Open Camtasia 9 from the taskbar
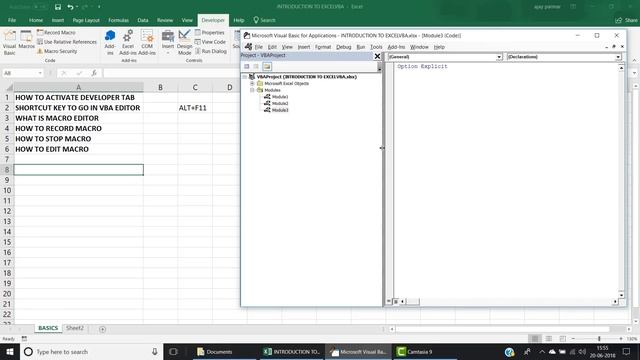Image resolution: width=640 pixels, height=360 pixels. (x=415, y=352)
